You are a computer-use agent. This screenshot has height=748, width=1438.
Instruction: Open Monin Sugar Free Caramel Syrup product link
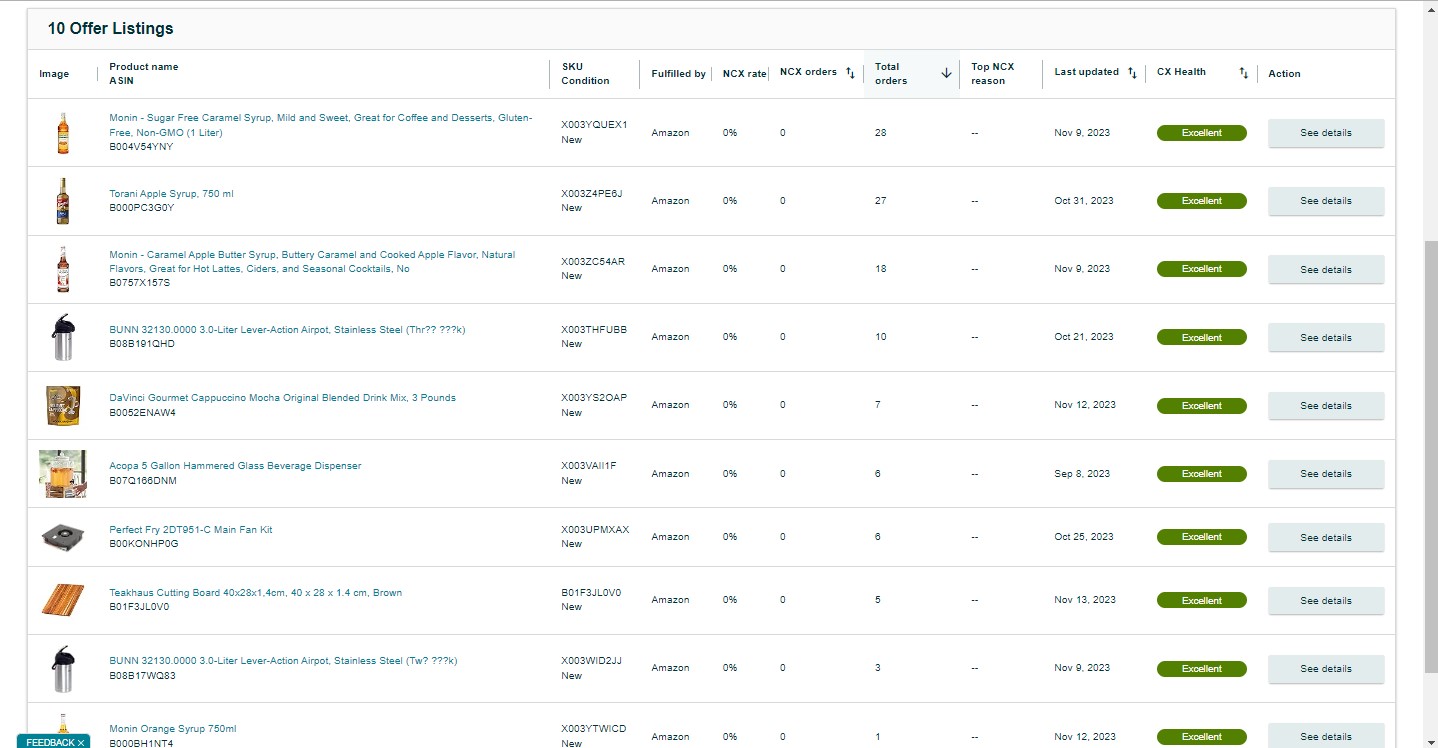[321, 125]
